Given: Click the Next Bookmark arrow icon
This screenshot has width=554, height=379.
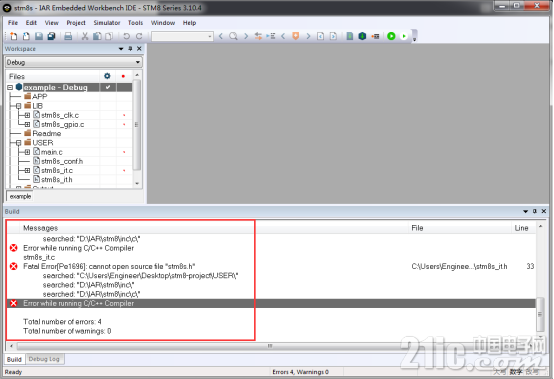Looking at the screenshot, I should (308, 36).
